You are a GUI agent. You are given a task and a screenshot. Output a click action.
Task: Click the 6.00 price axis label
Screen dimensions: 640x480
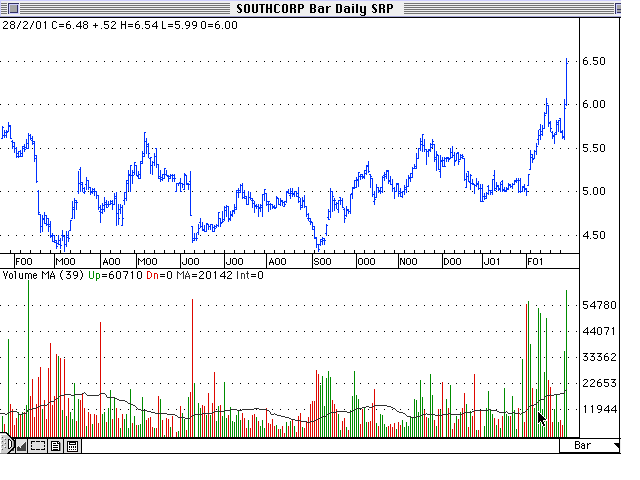click(593, 104)
